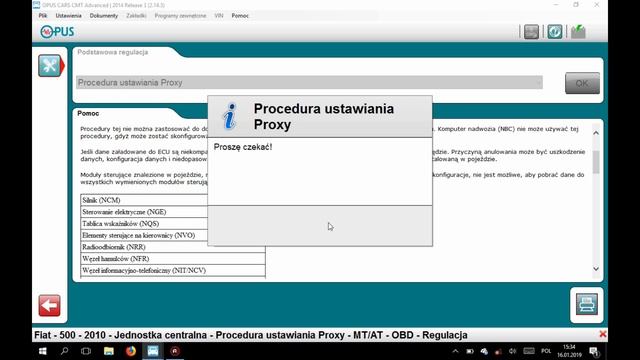Screen dimensions: 640x360
Task: Click the OPUS logo
Action: (57, 31)
